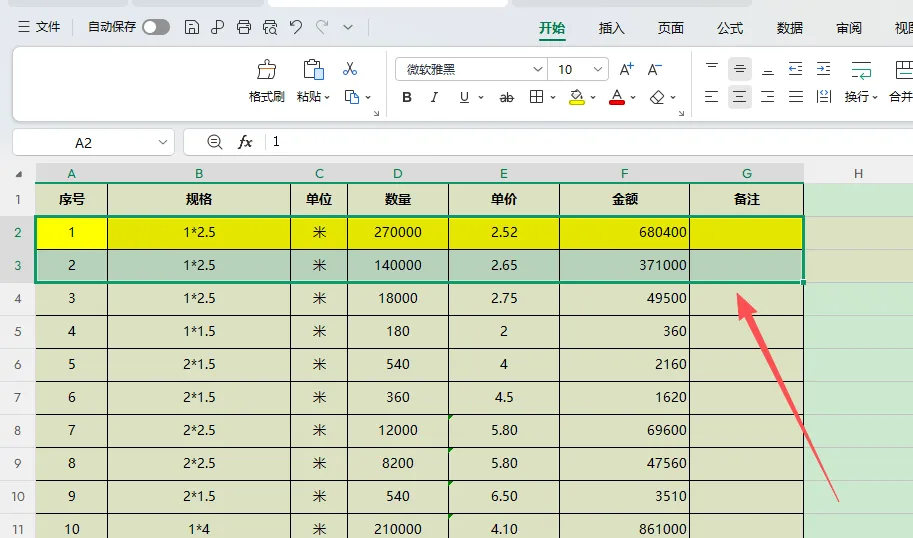913x538 pixels.
Task: Expand the borders dropdown arrow
Action: (553, 97)
